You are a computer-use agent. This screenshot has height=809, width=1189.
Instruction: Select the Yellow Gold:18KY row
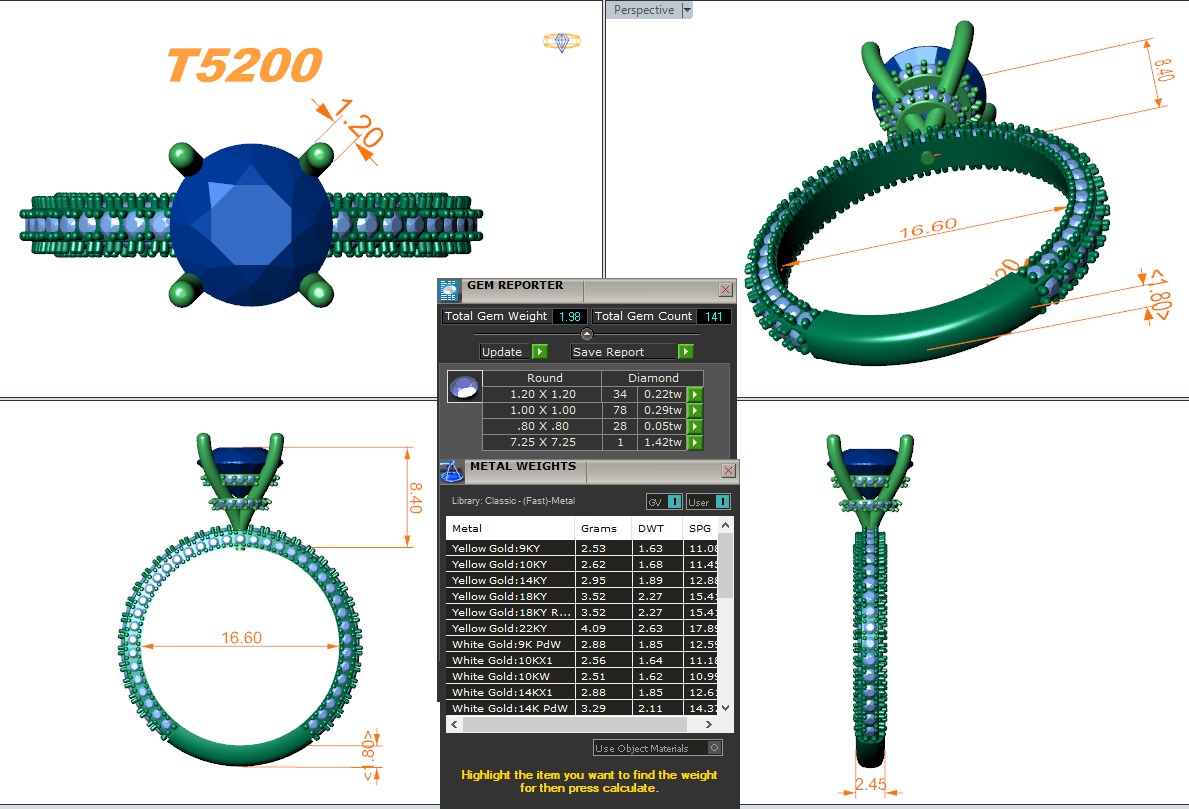coord(511,596)
